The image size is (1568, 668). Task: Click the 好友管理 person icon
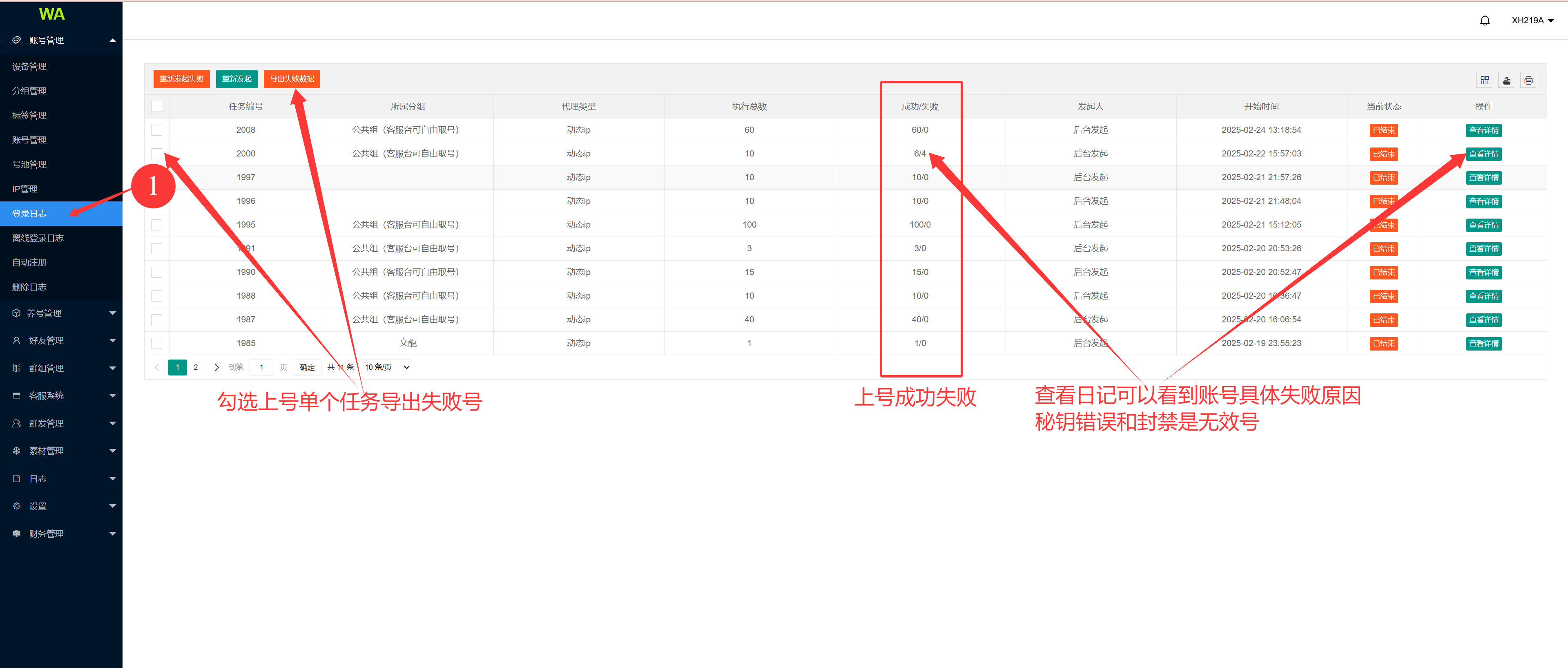click(16, 340)
